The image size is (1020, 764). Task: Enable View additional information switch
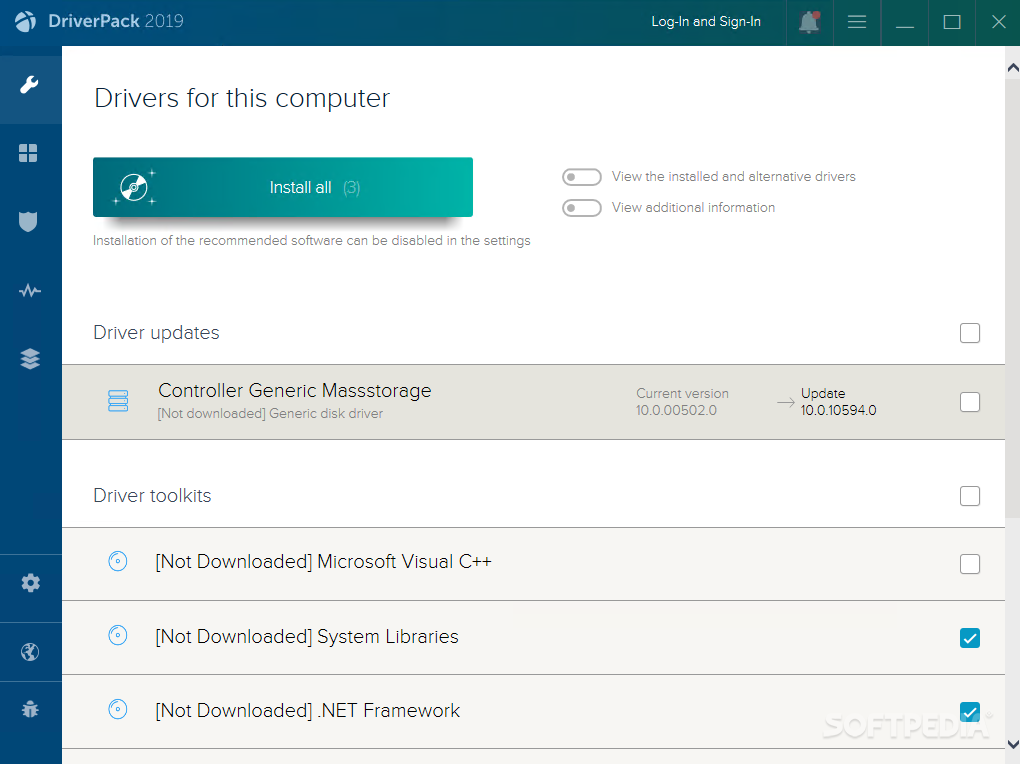point(581,208)
